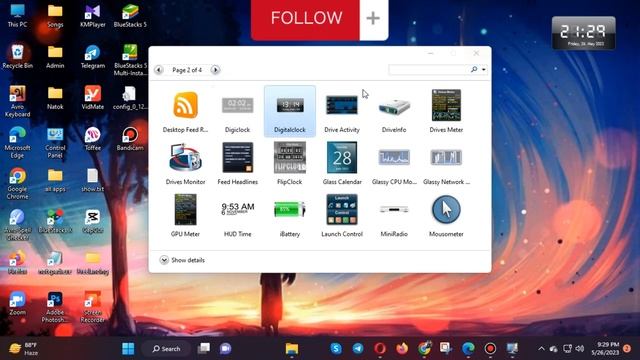Open KMPlayer desktop shortcut
Screen dimensions: 640x360
coord(93,16)
